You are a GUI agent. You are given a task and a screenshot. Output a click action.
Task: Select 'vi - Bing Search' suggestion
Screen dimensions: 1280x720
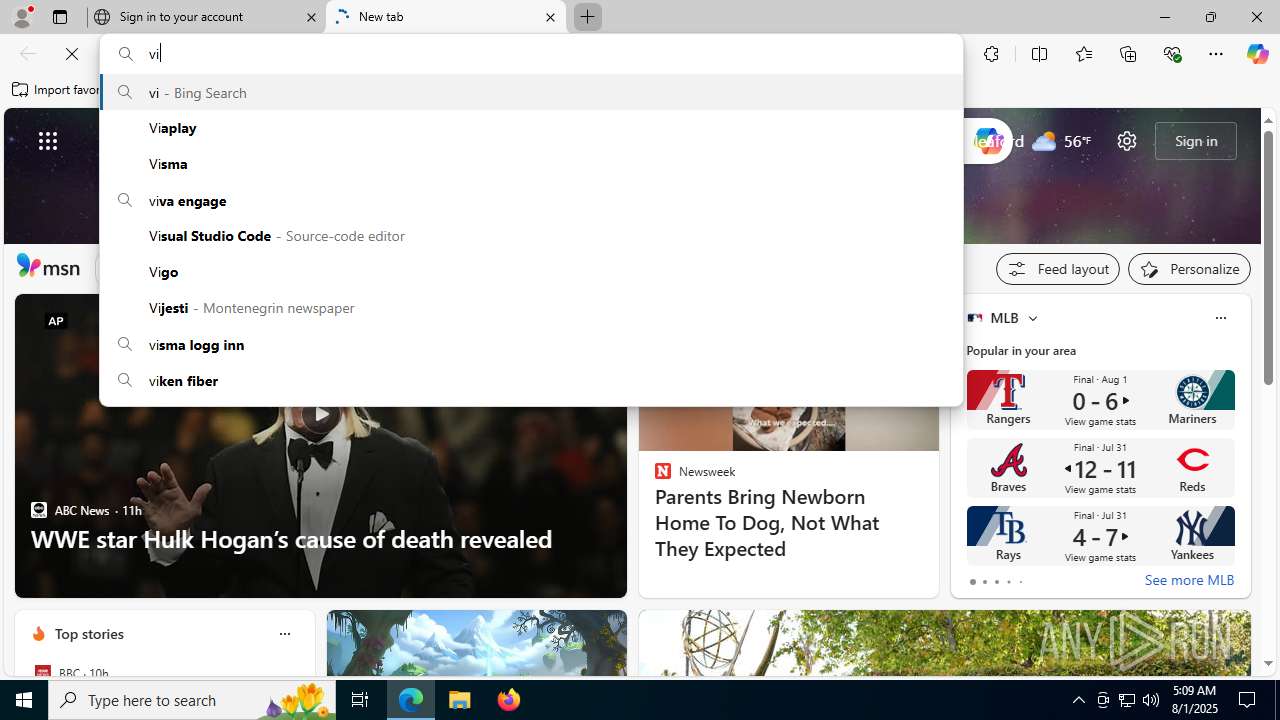531,92
